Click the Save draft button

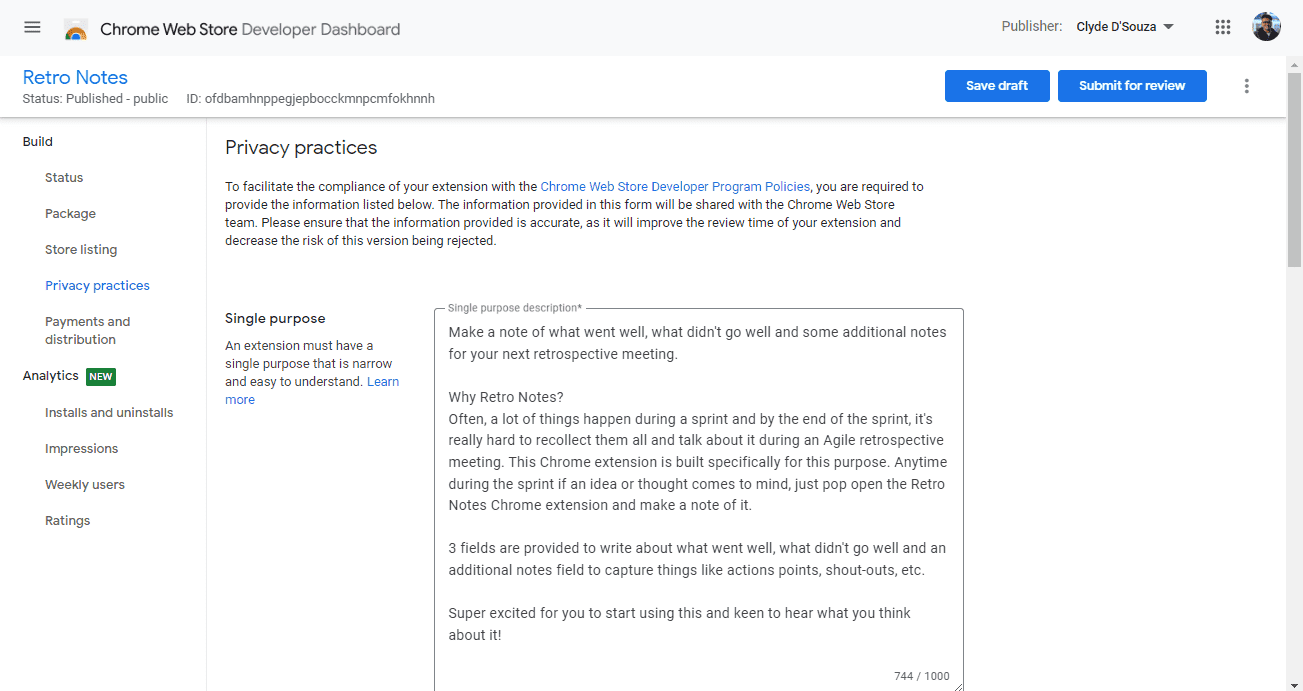click(x=997, y=86)
